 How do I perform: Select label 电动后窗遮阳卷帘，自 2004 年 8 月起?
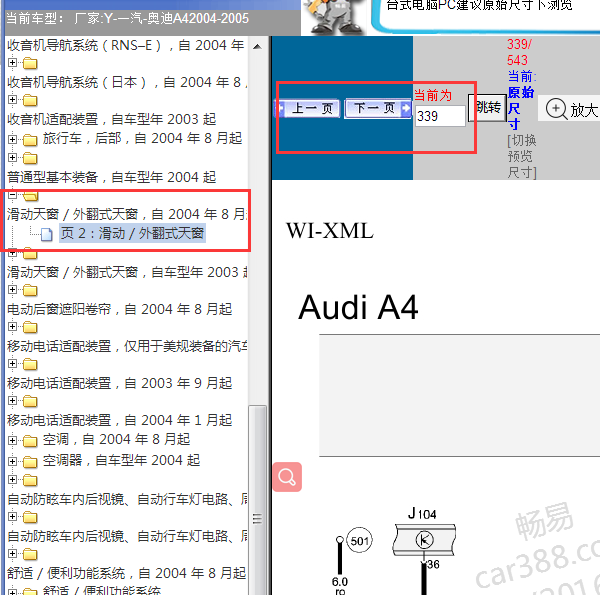coord(119,309)
